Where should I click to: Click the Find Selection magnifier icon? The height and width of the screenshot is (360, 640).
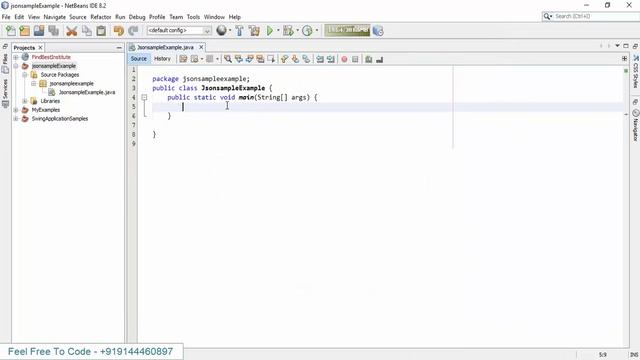[228, 59]
